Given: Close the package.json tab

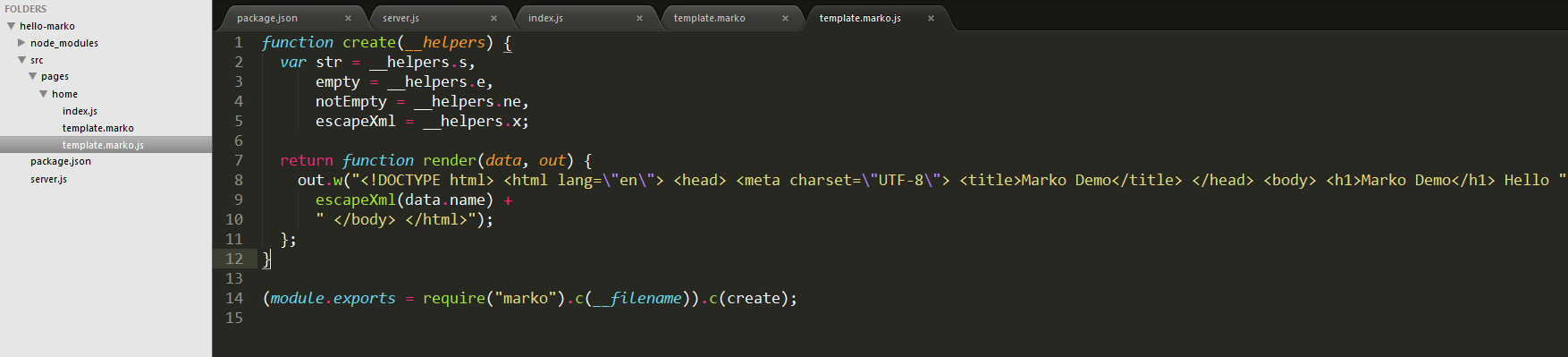Looking at the screenshot, I should [x=348, y=18].
